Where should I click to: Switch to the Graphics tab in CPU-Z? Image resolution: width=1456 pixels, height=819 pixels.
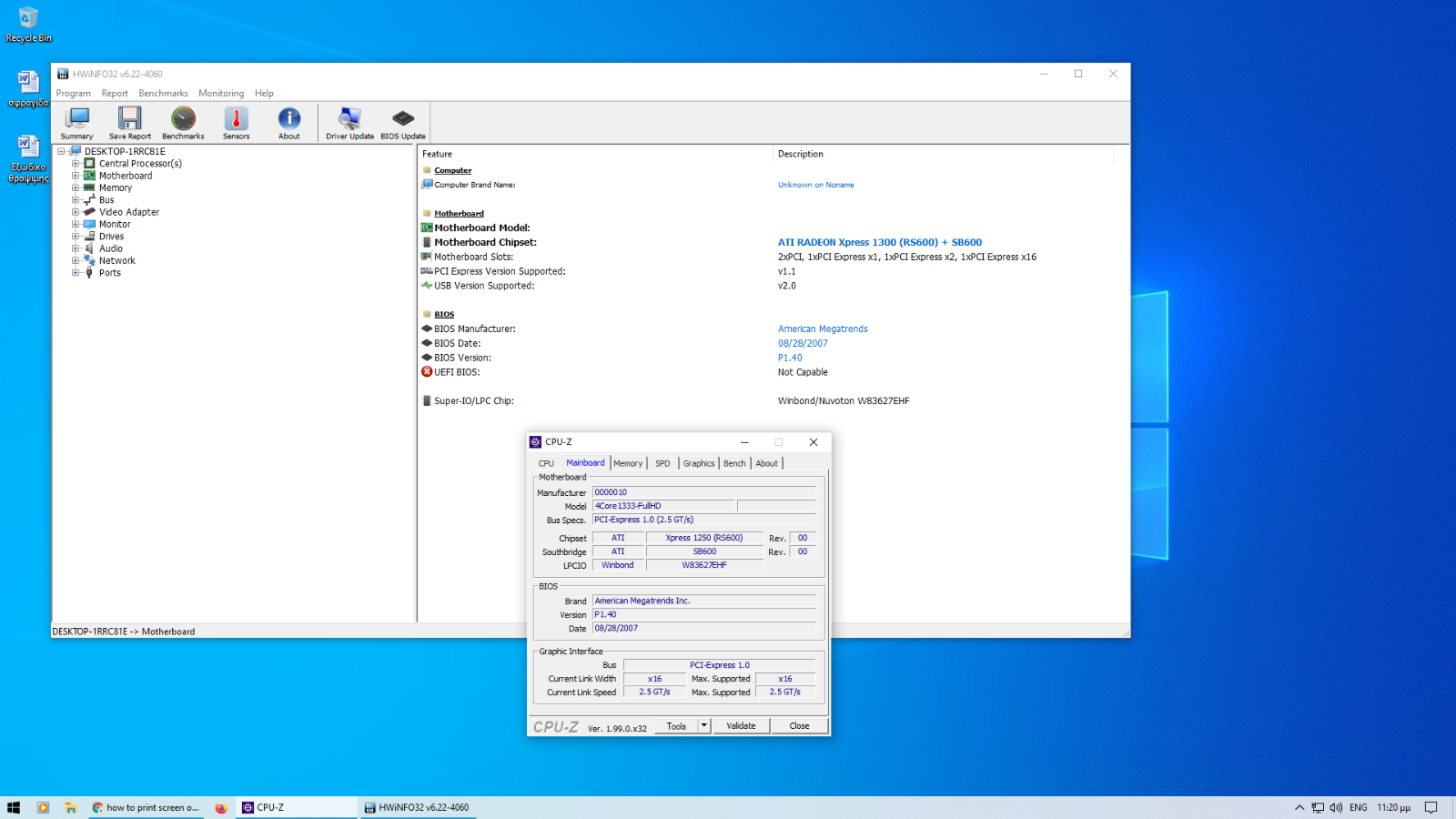(x=699, y=463)
